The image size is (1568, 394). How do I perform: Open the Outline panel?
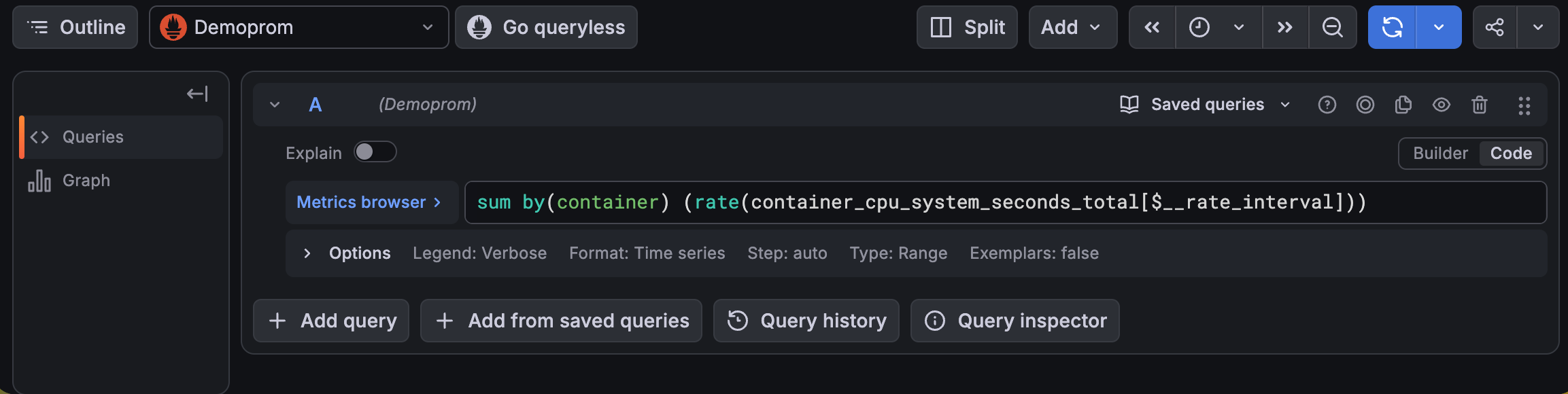75,27
